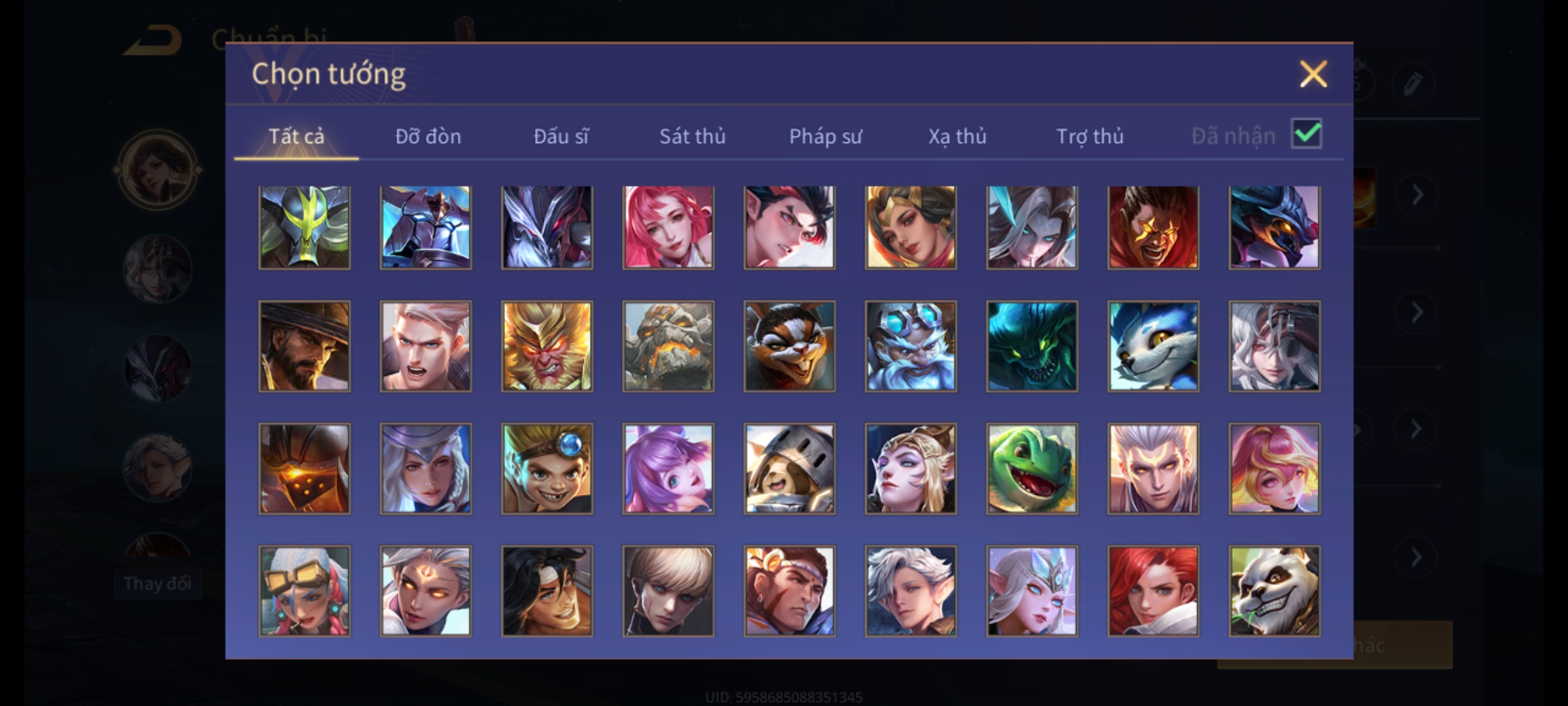The image size is (1568, 706).
Task: Choose the red-haired woman hero portrait
Action: 1153,591
